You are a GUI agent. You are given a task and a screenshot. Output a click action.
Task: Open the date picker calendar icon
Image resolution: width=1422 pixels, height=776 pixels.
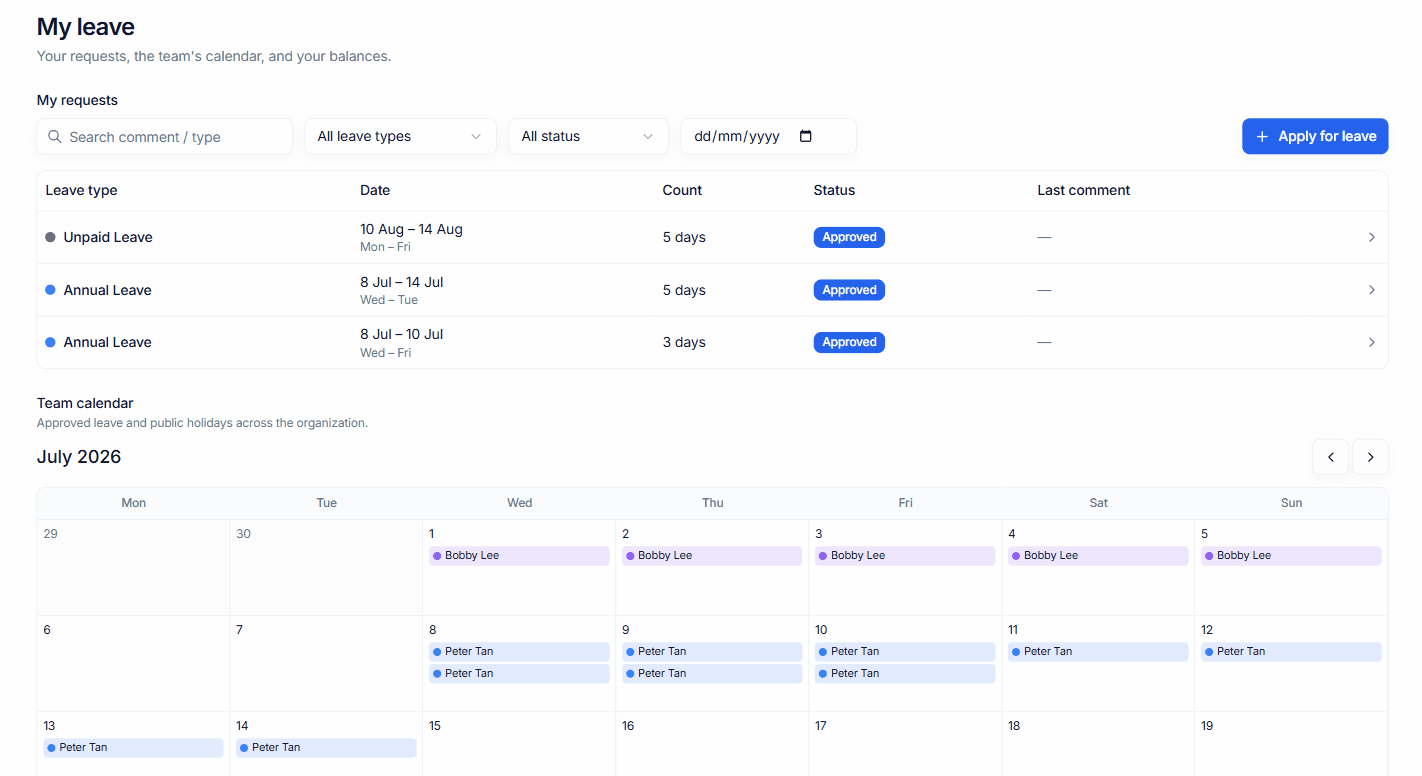click(806, 136)
